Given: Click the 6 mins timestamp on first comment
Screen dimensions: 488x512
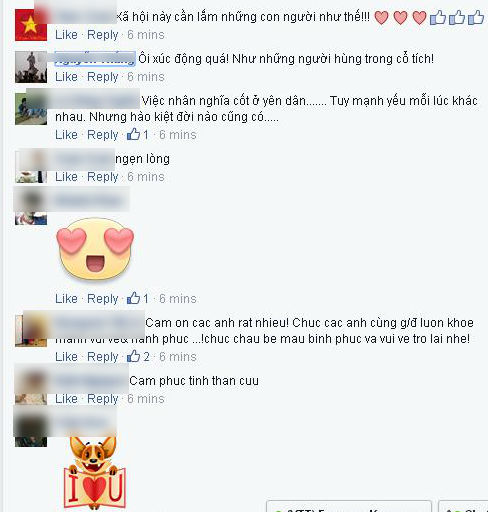Looking at the screenshot, I should click(146, 35).
